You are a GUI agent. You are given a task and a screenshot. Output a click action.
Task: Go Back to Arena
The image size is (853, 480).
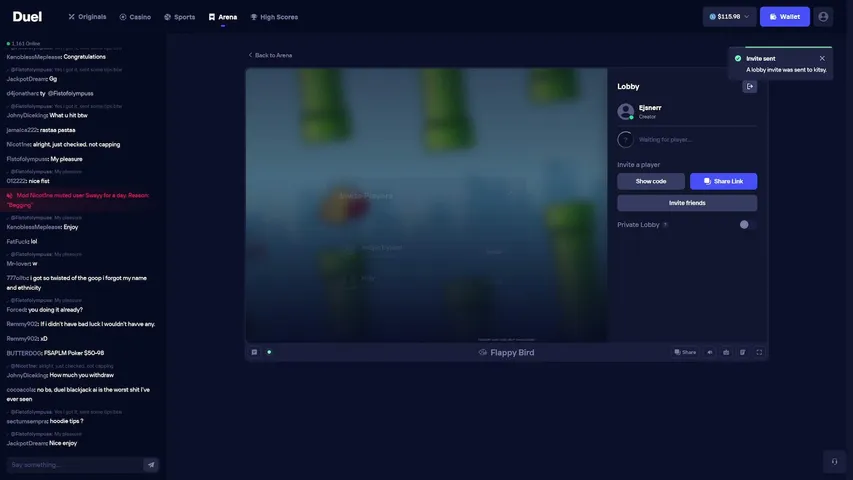click(270, 55)
